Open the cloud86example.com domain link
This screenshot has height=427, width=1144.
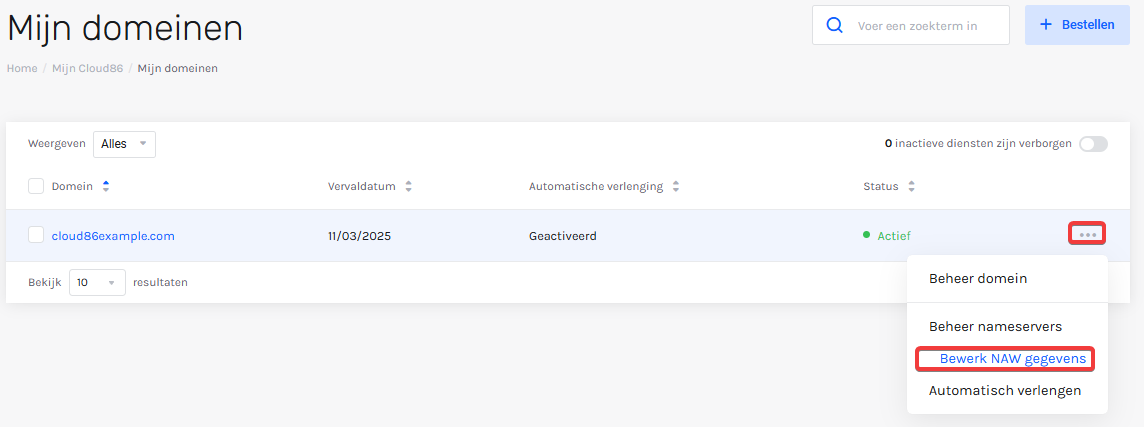(x=113, y=236)
